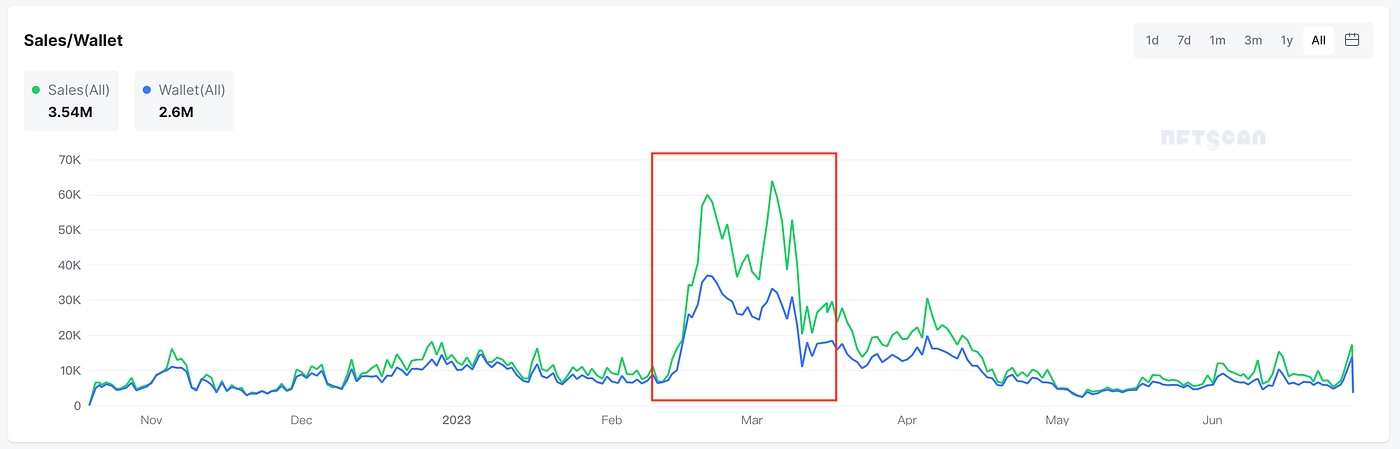
Task: Click the 3.54M sales total value
Action: pos(70,112)
